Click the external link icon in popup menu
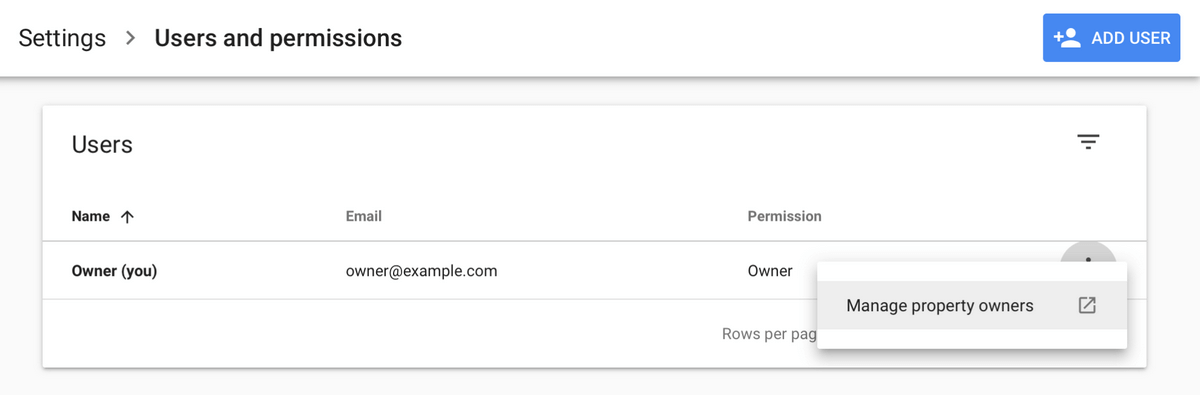This screenshot has width=1200, height=395. click(x=1087, y=306)
